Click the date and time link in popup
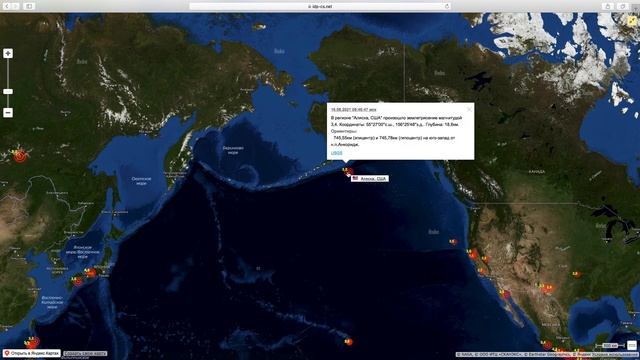Screen dimensions: 640x360 coord(353,109)
